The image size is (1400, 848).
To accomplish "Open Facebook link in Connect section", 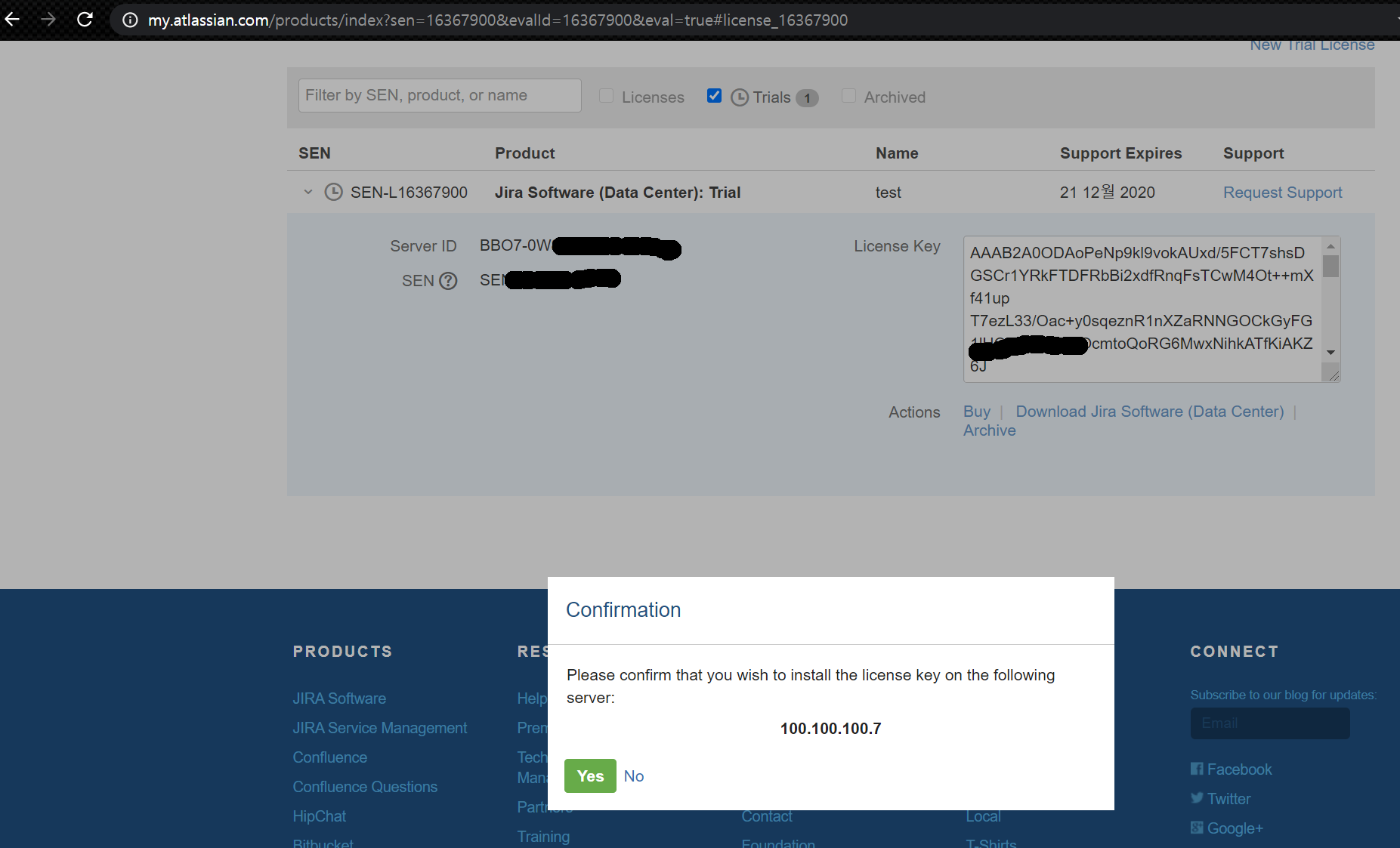I will click(1232, 769).
